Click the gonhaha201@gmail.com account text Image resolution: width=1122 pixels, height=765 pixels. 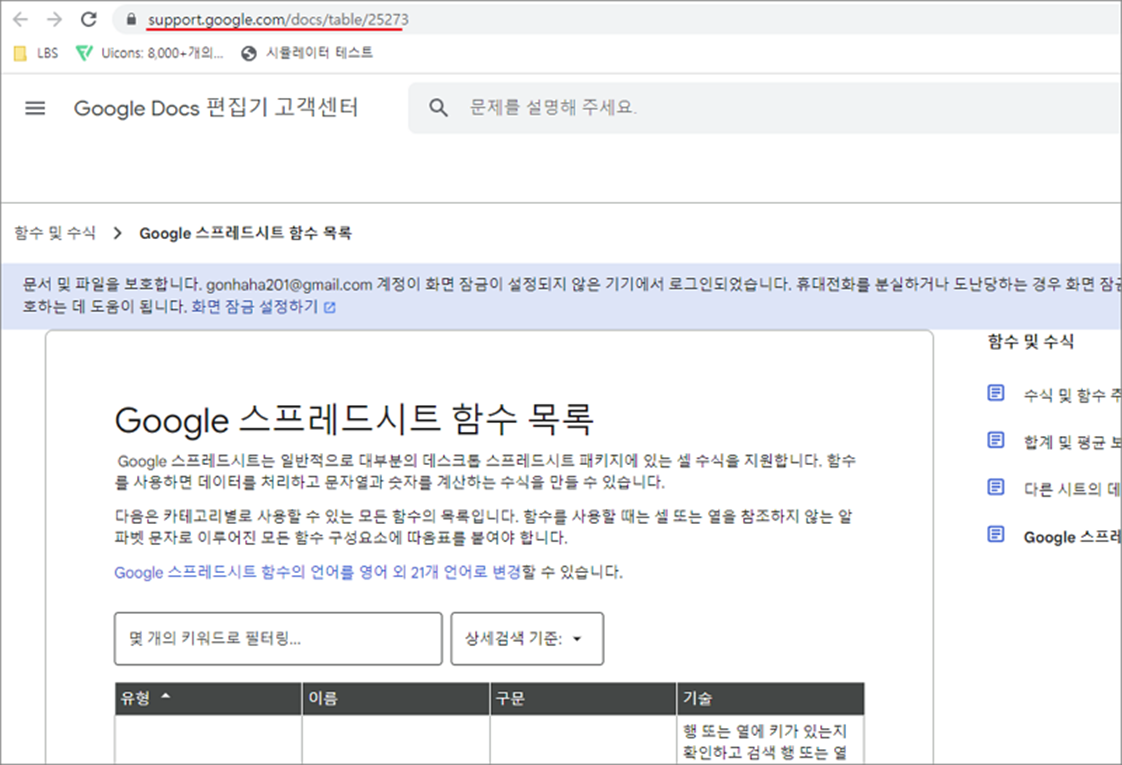[289, 285]
